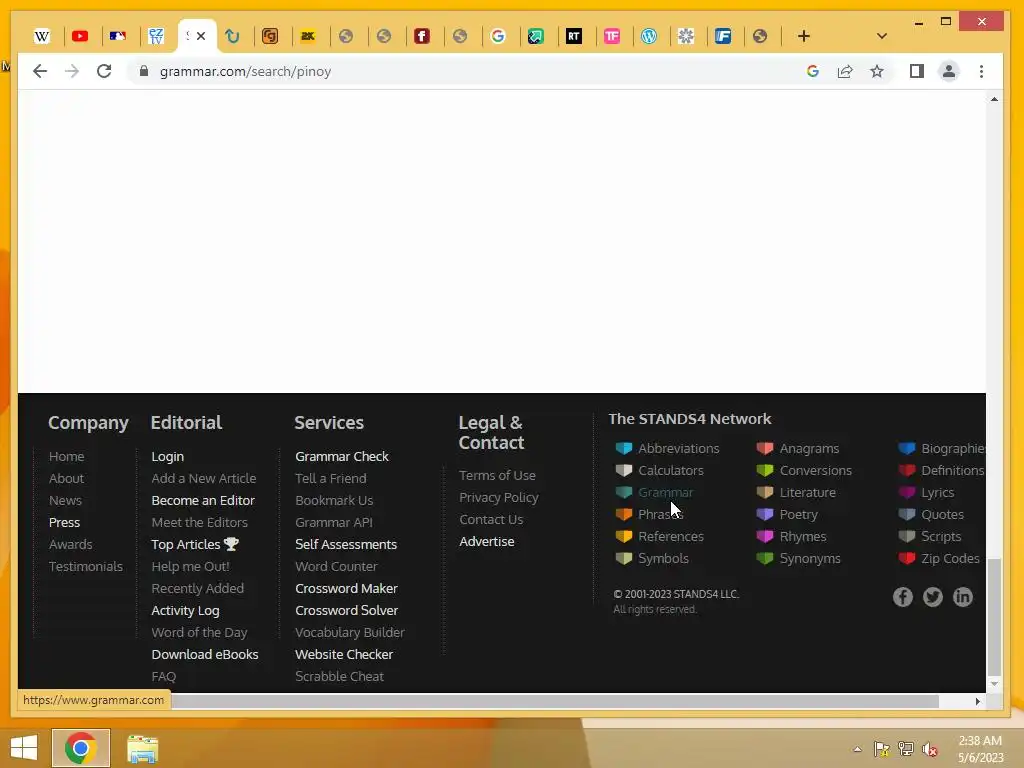Open the Windows Start button
Screen dimensions: 1024x768
click(24, 748)
